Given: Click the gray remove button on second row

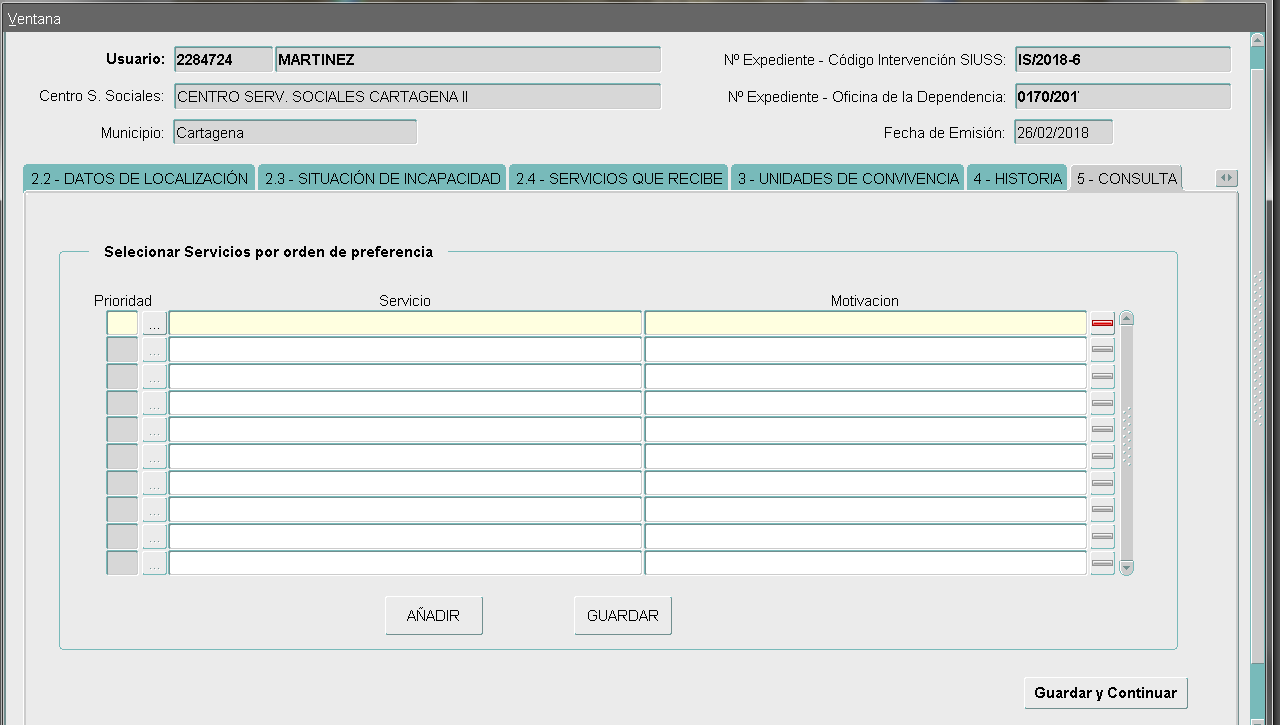Looking at the screenshot, I should coord(1102,350).
